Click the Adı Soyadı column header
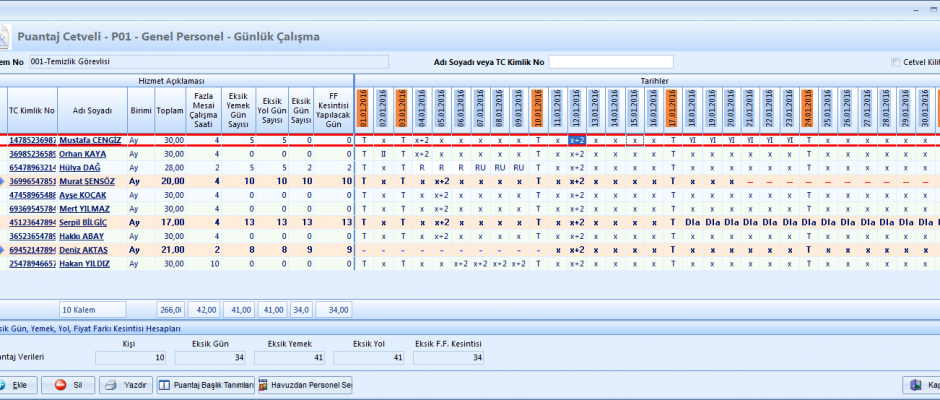Screen dimensions: 940x400 pyautogui.click(x=92, y=110)
